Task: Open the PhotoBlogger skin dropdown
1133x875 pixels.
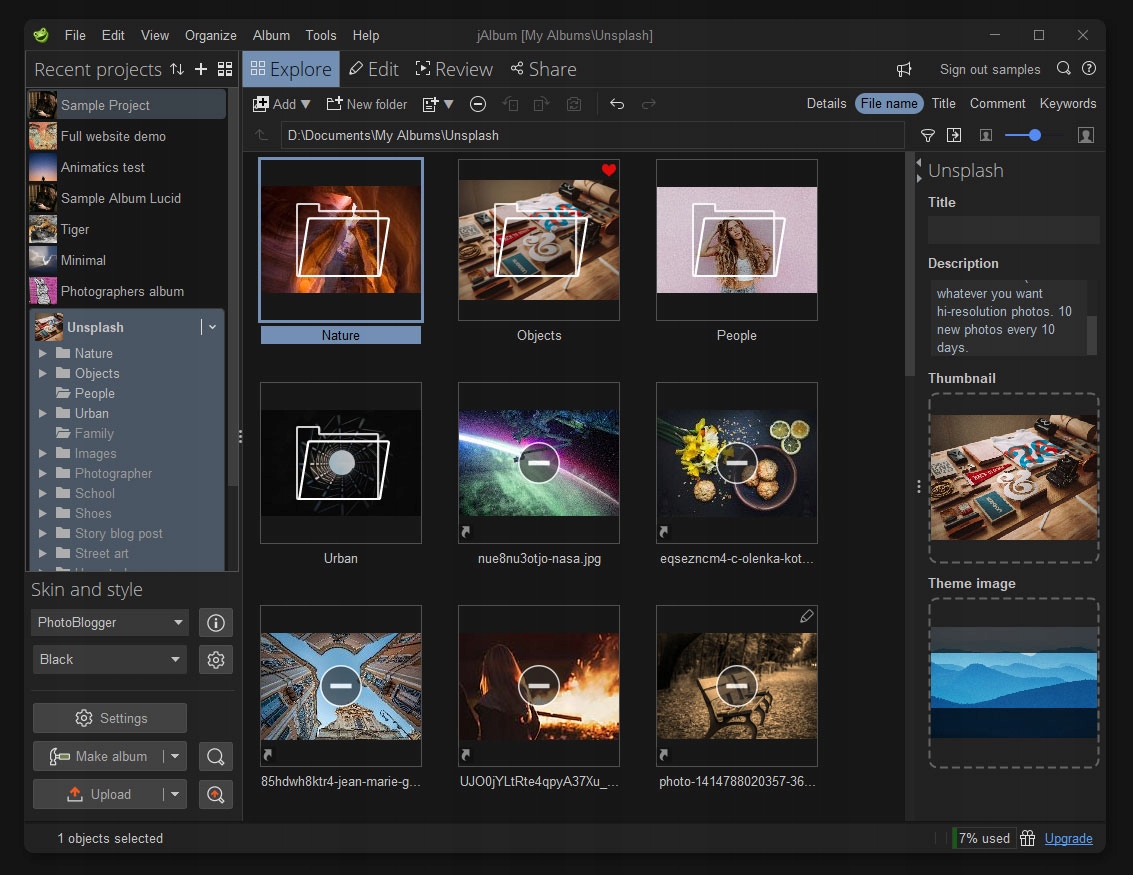Action: pyautogui.click(x=110, y=622)
